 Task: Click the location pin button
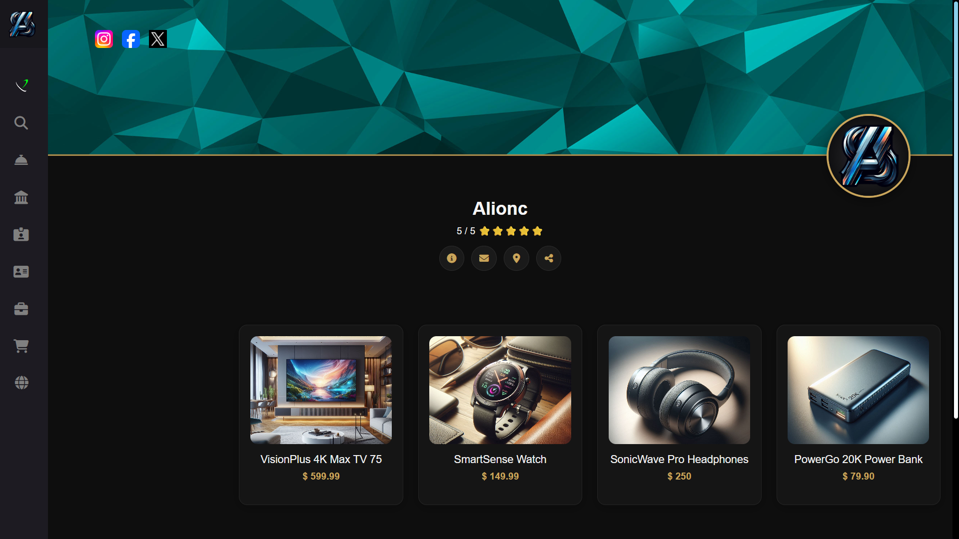coord(516,258)
